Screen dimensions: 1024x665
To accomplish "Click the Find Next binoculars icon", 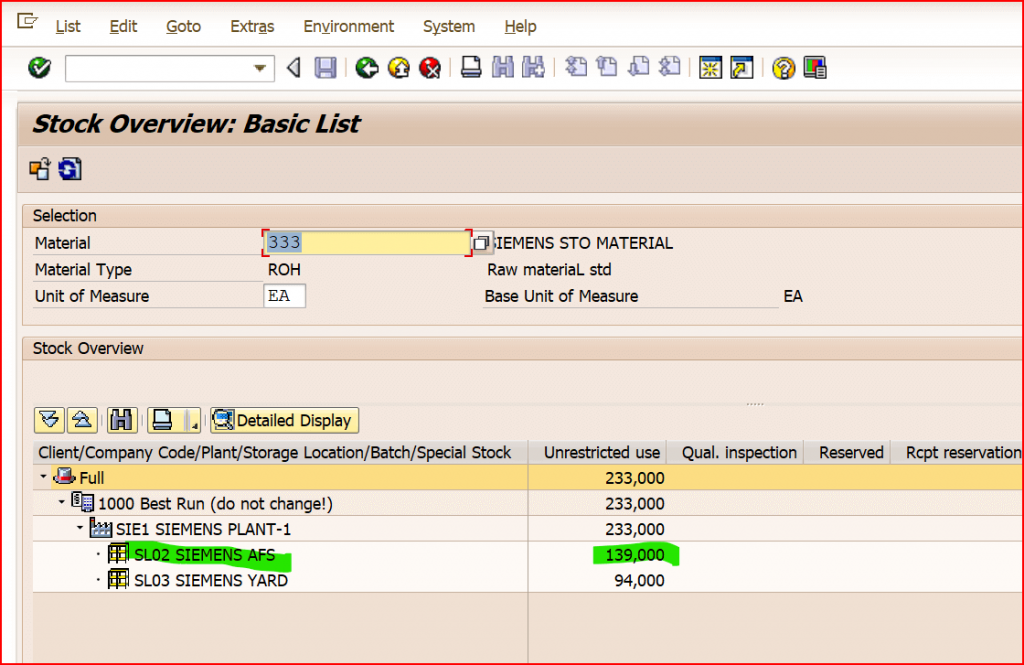I will point(534,67).
